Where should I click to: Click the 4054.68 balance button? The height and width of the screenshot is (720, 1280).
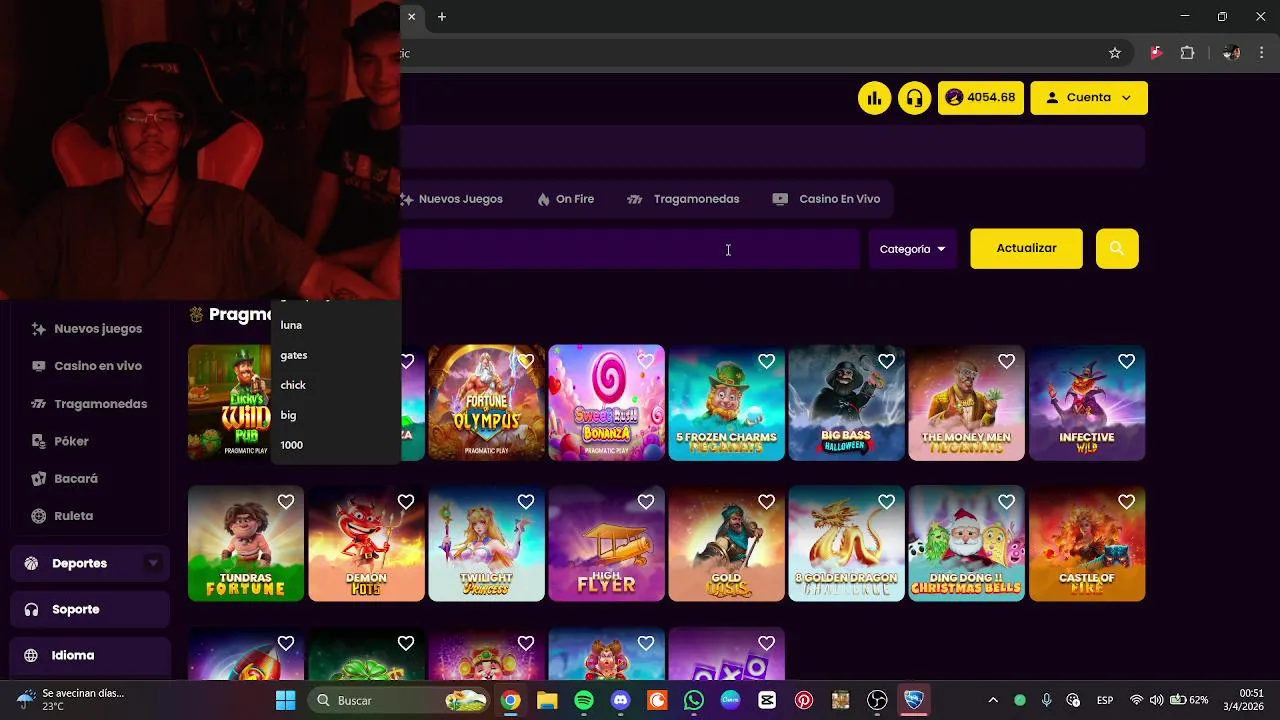click(981, 98)
